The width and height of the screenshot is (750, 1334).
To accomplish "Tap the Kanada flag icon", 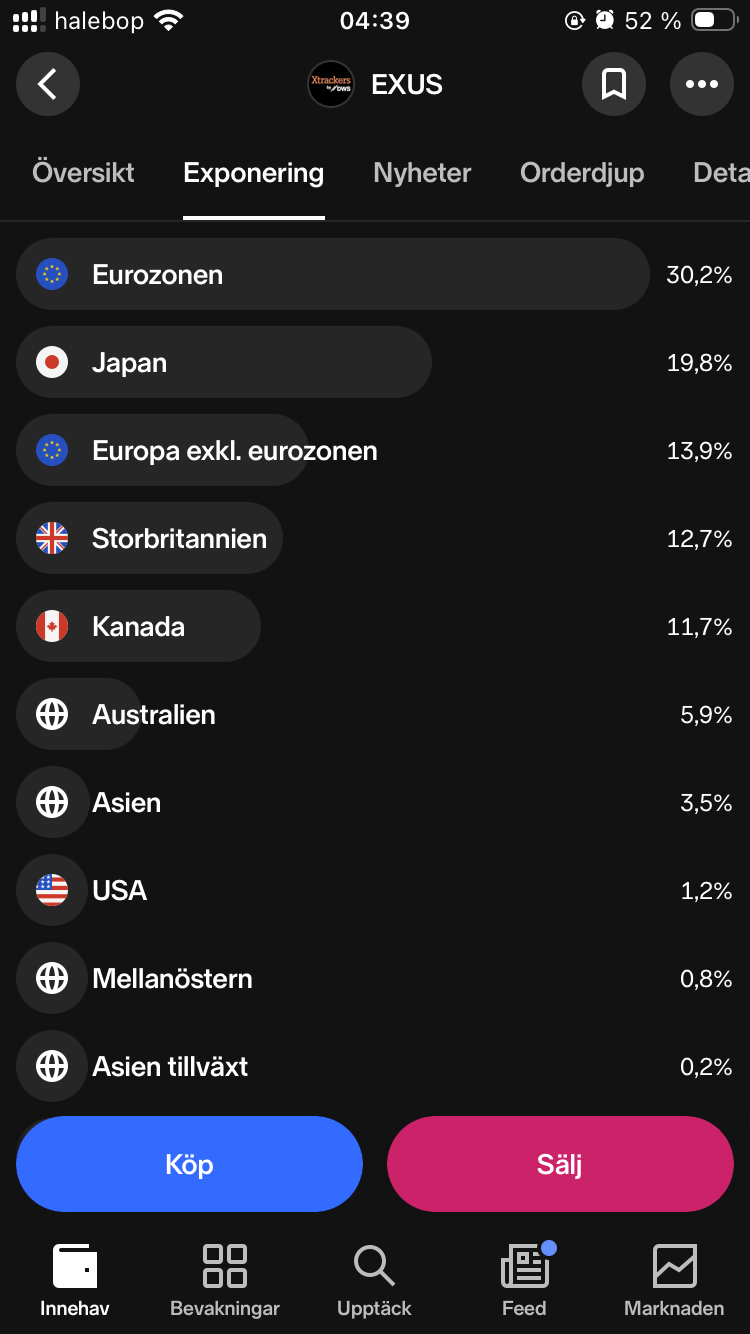I will pos(52,626).
